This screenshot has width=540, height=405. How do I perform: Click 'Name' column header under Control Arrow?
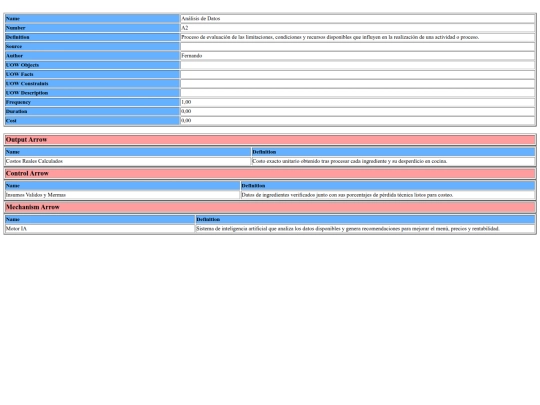122,186
